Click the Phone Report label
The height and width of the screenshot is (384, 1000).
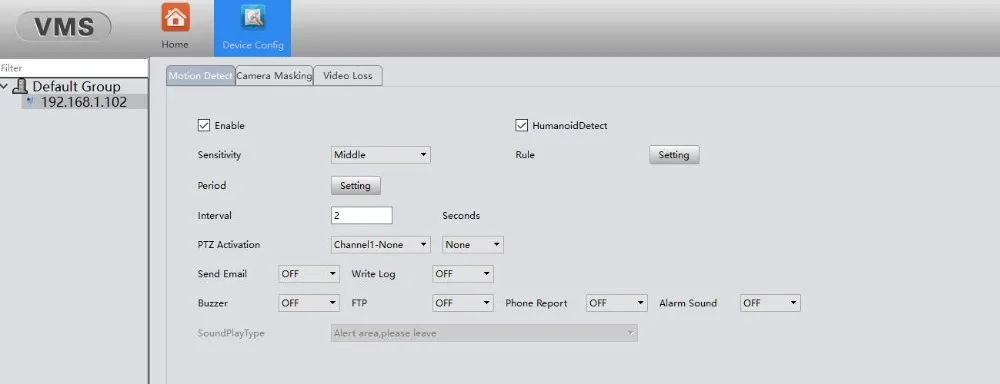pos(536,303)
